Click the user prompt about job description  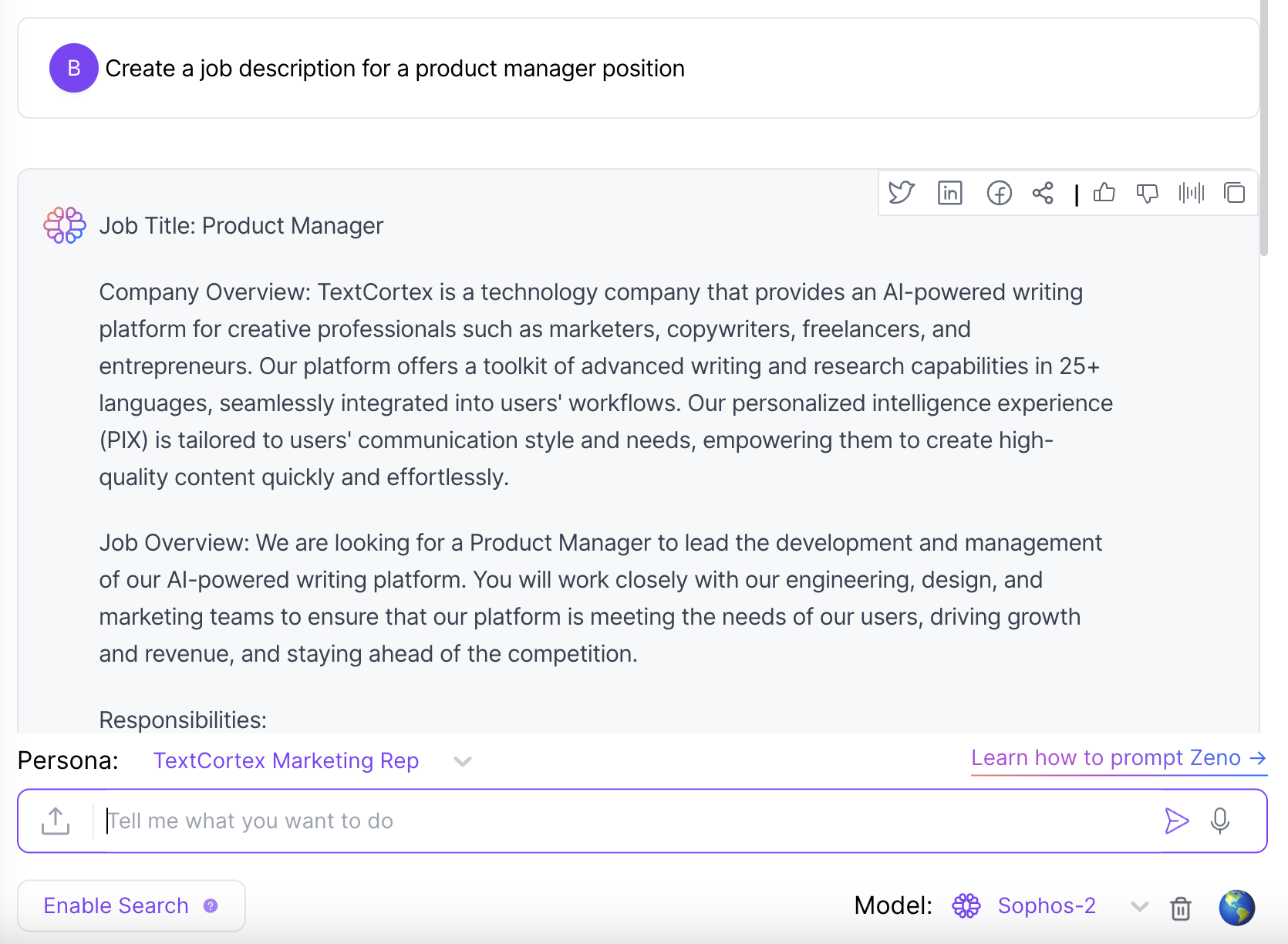coord(395,68)
